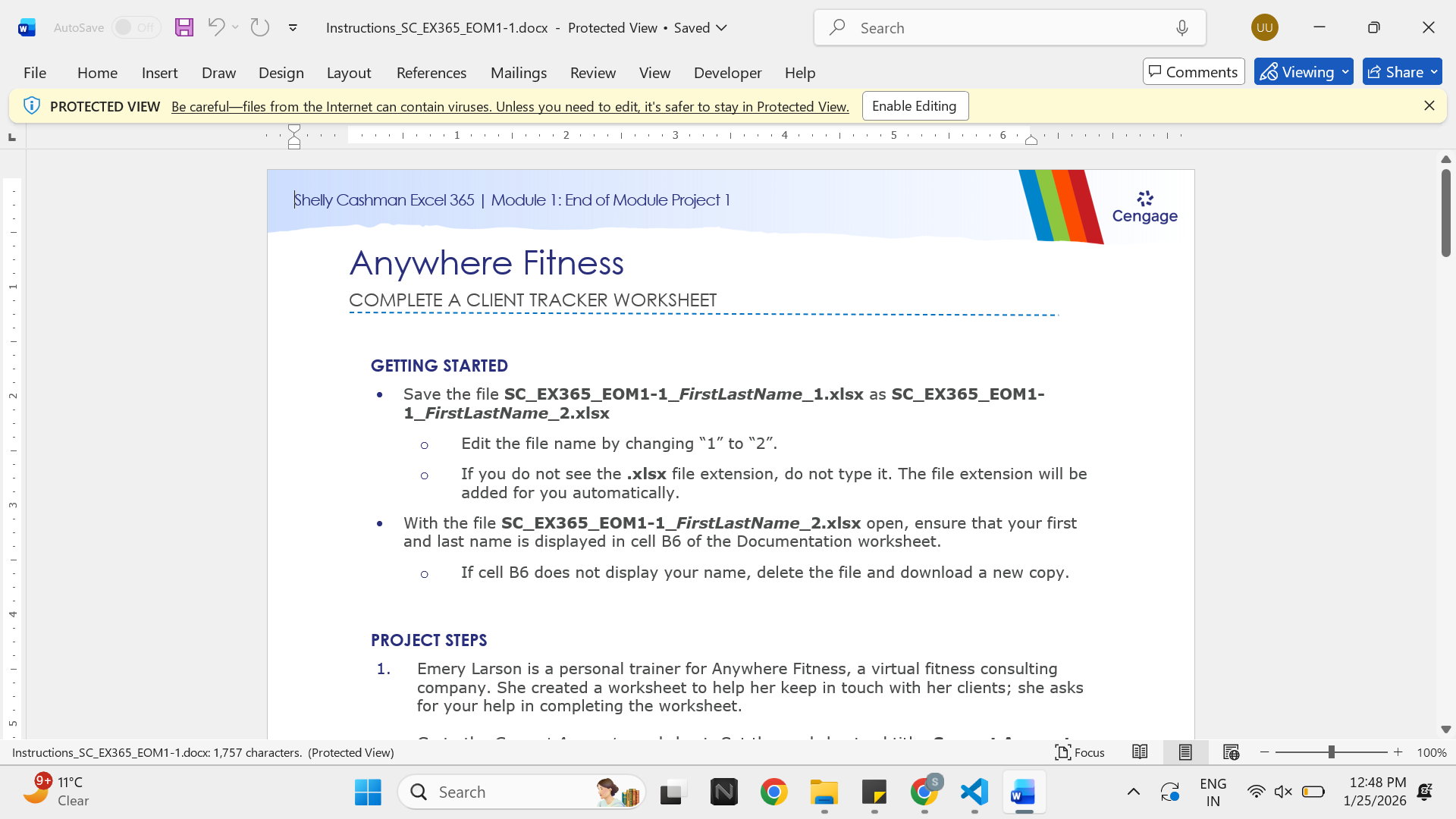Click the 100% zoom level
The height and width of the screenshot is (819, 1456).
[x=1432, y=753]
